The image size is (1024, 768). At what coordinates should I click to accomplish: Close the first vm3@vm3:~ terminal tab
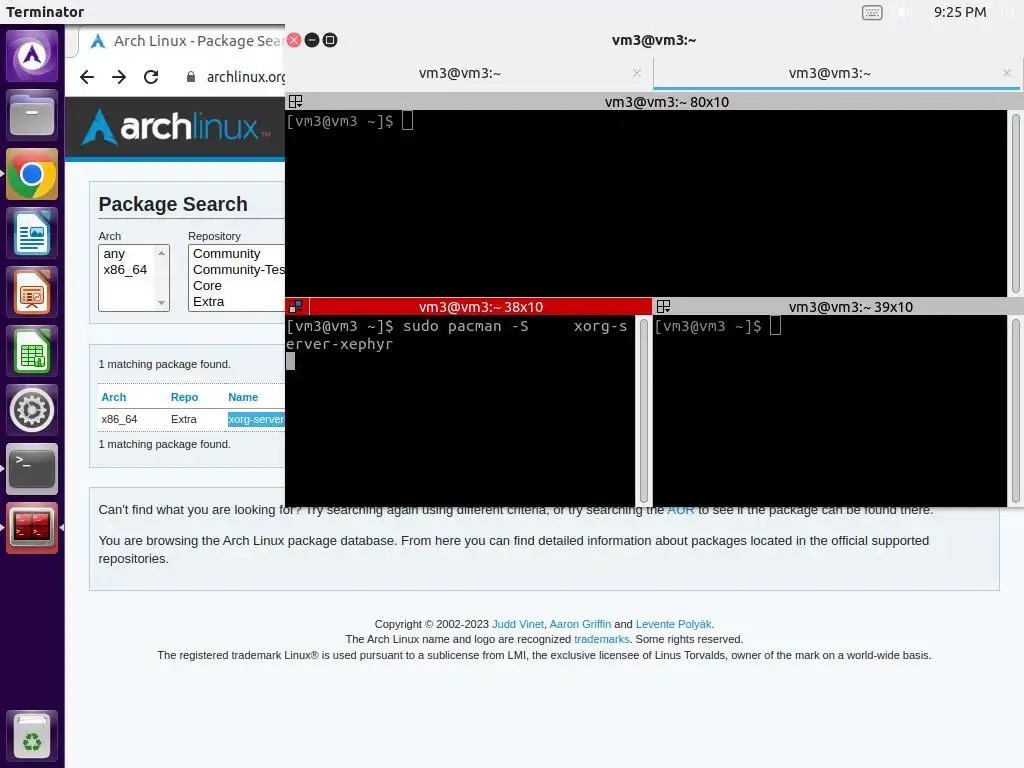click(637, 73)
